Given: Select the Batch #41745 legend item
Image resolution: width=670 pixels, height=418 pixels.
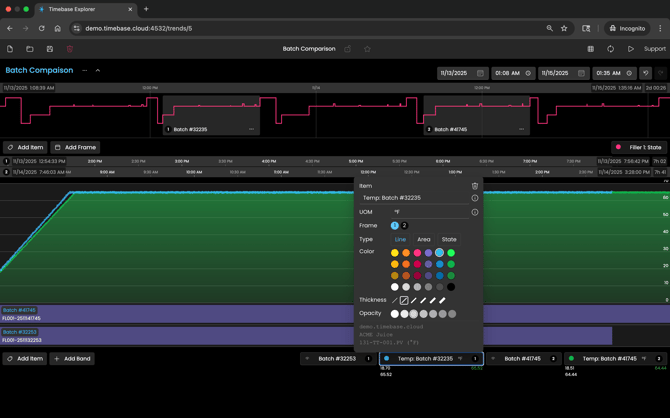Looking at the screenshot, I should click(x=523, y=358).
